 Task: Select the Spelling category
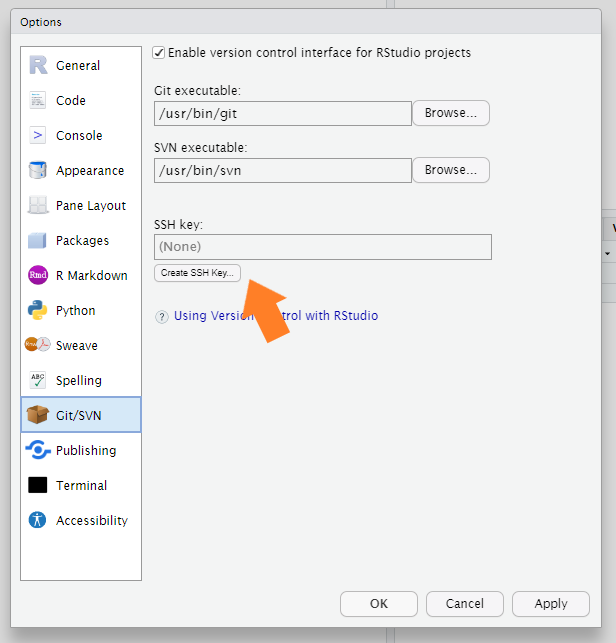[79, 380]
